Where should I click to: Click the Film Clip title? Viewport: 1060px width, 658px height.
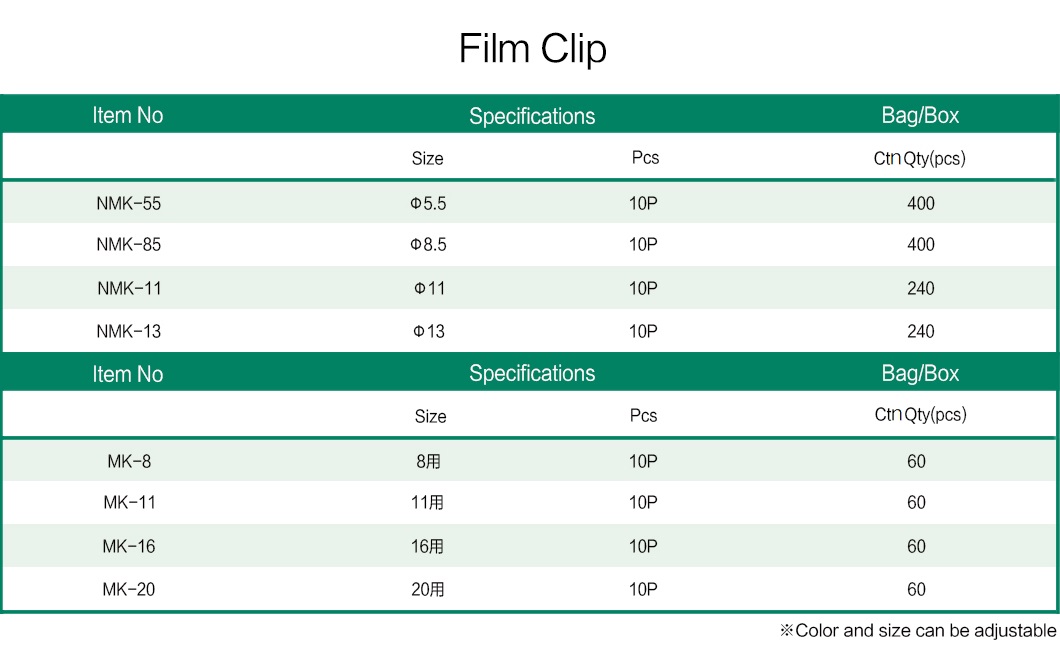point(533,49)
